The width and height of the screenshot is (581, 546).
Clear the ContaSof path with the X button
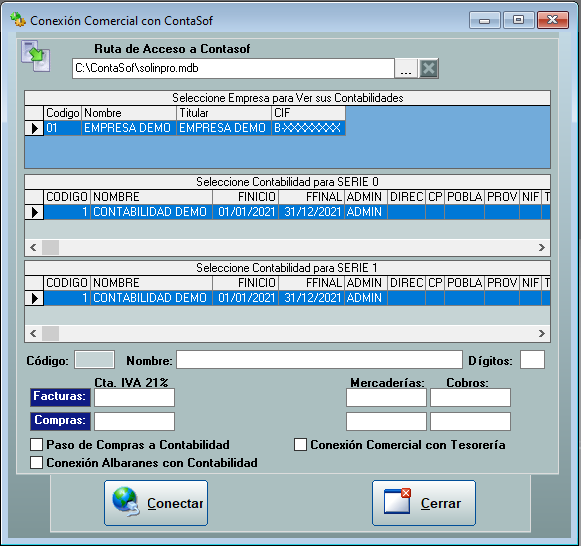tap(429, 68)
